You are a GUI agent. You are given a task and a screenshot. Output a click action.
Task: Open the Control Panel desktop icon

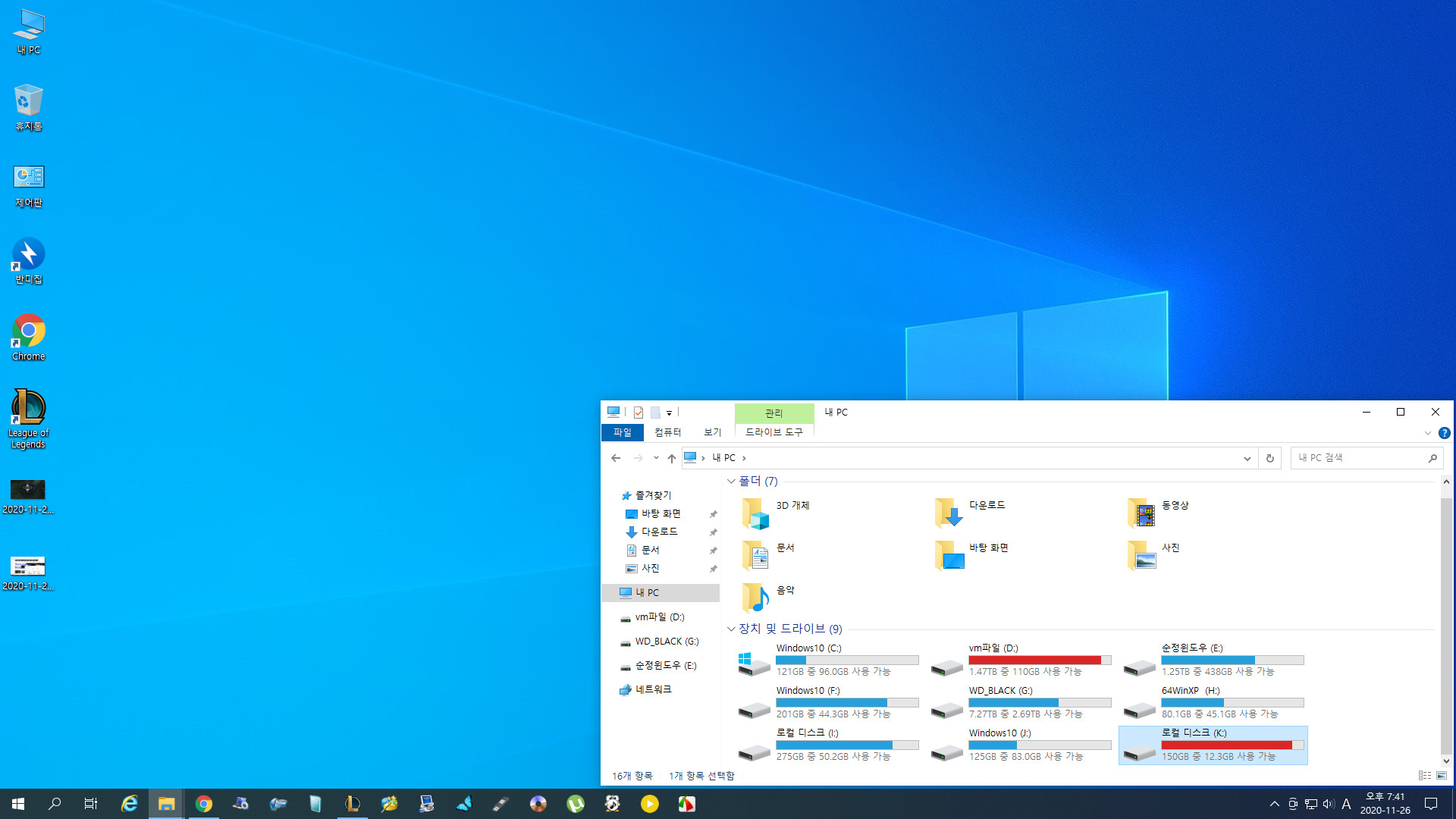tap(29, 185)
